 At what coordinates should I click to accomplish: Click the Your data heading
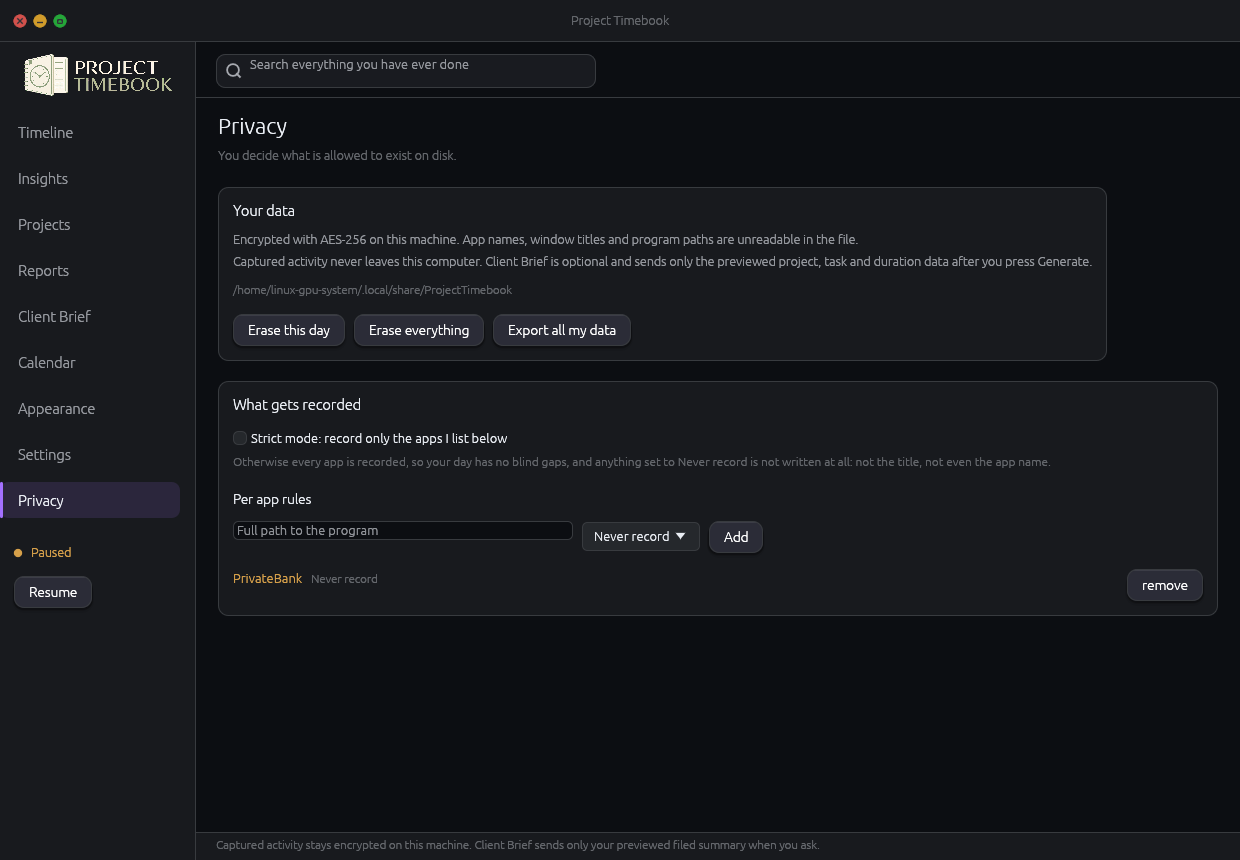(x=264, y=211)
